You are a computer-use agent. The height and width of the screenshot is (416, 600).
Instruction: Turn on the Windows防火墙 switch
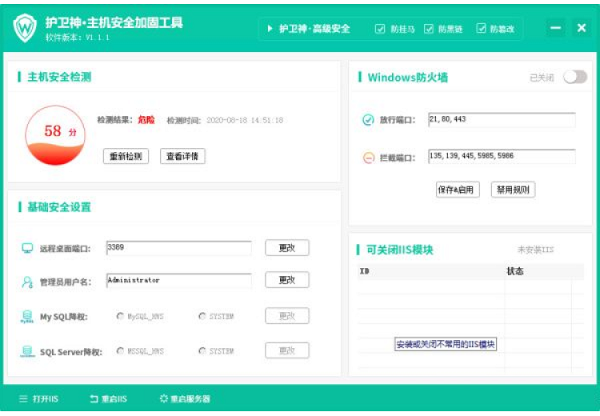coord(575,77)
